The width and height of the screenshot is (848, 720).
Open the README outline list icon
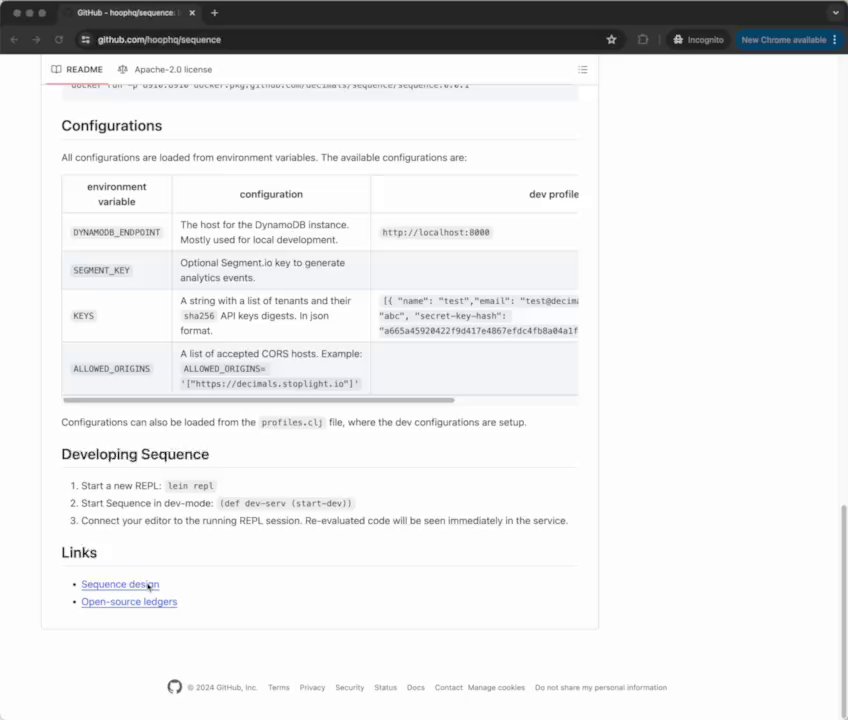583,70
